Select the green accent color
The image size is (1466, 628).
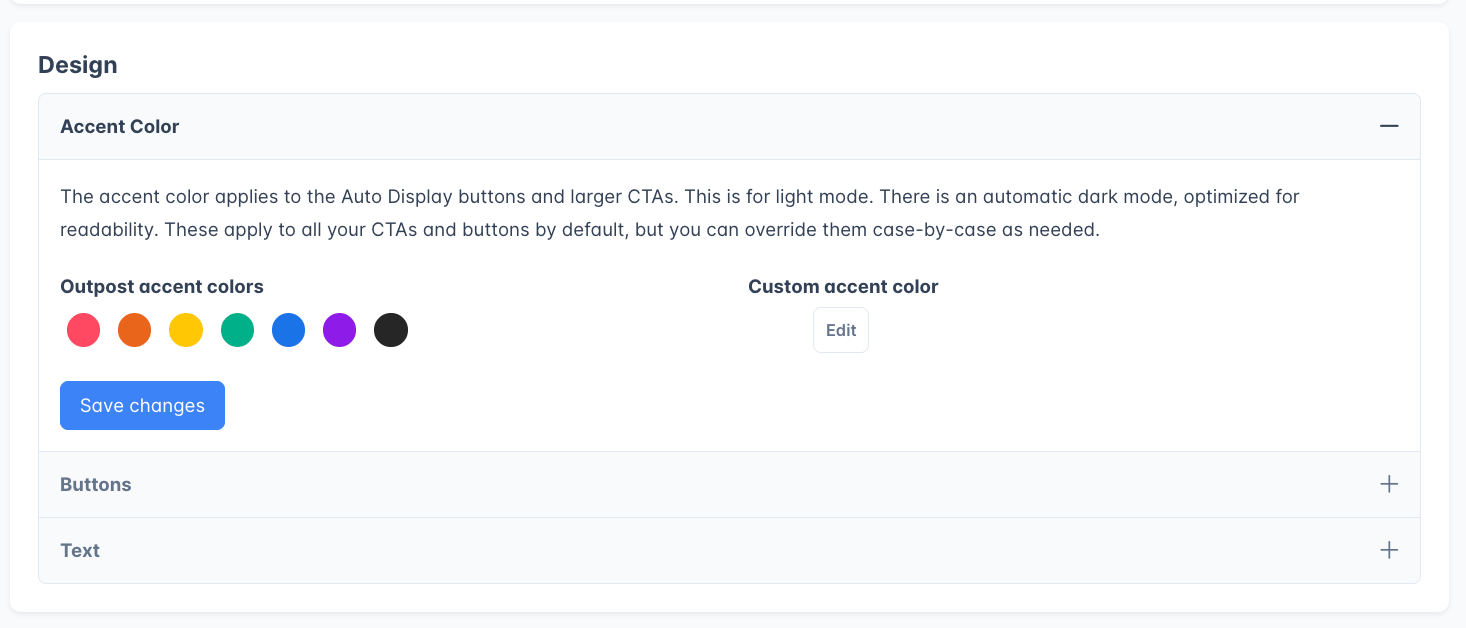pos(237,330)
